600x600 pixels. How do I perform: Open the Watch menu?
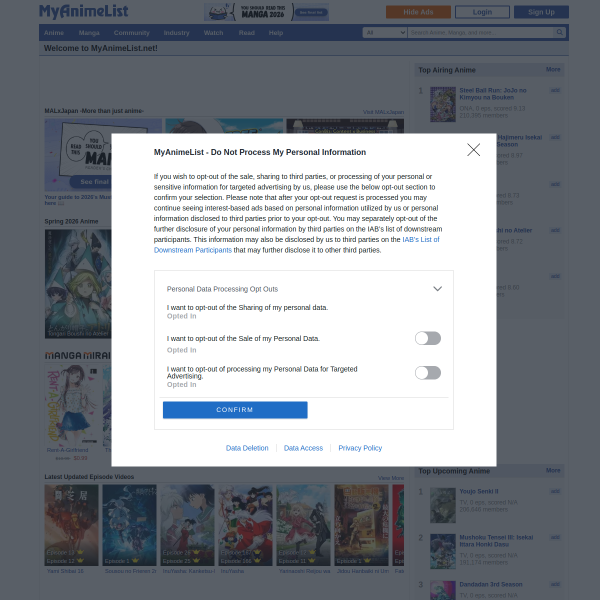(213, 33)
